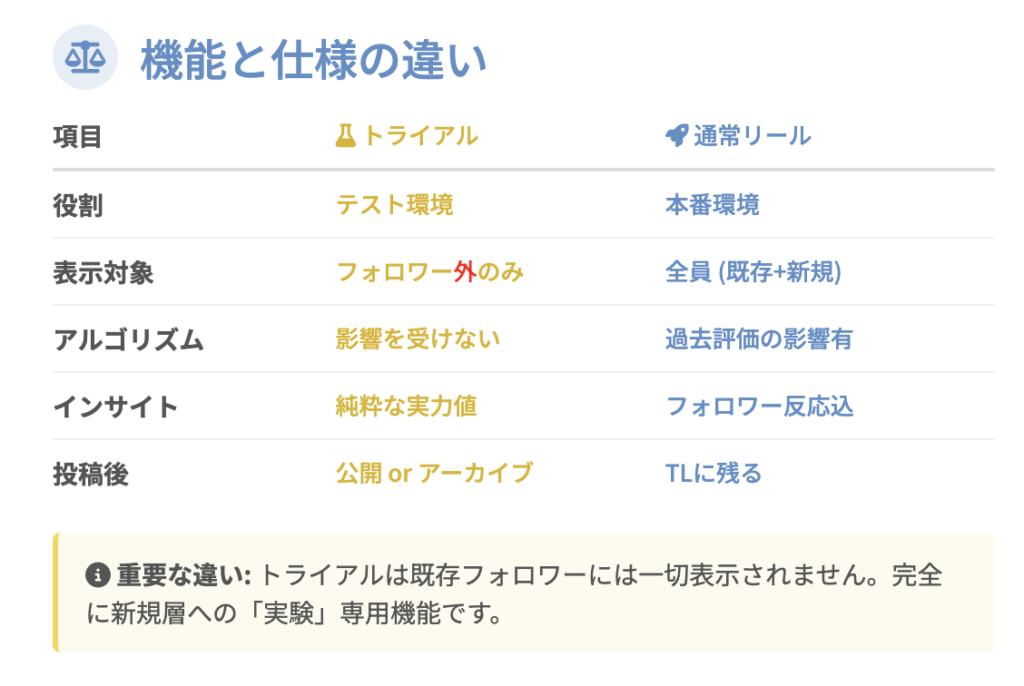Click the 項目 column header
The image size is (1024, 686).
tap(78, 137)
